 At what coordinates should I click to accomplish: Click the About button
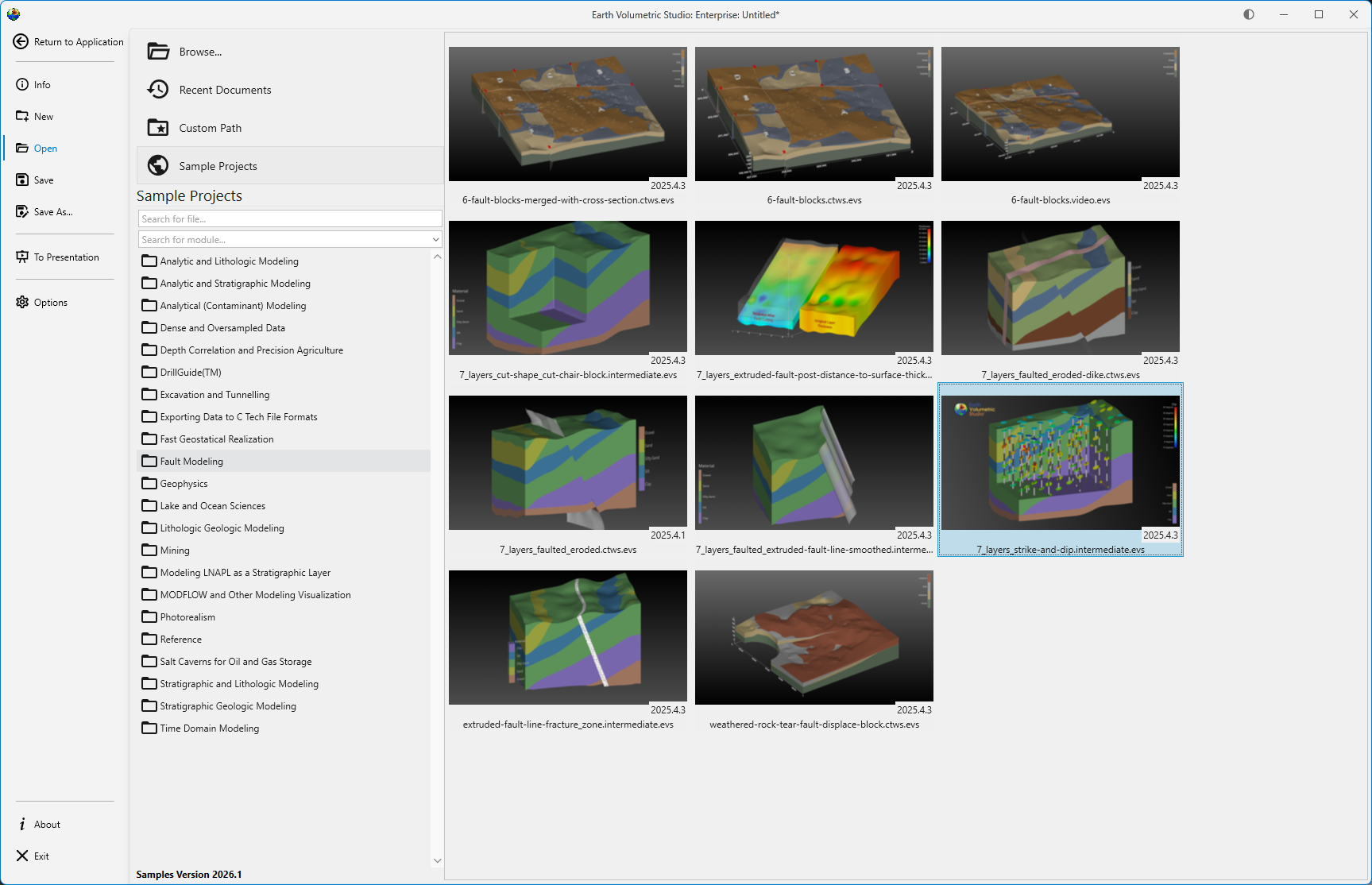point(47,825)
